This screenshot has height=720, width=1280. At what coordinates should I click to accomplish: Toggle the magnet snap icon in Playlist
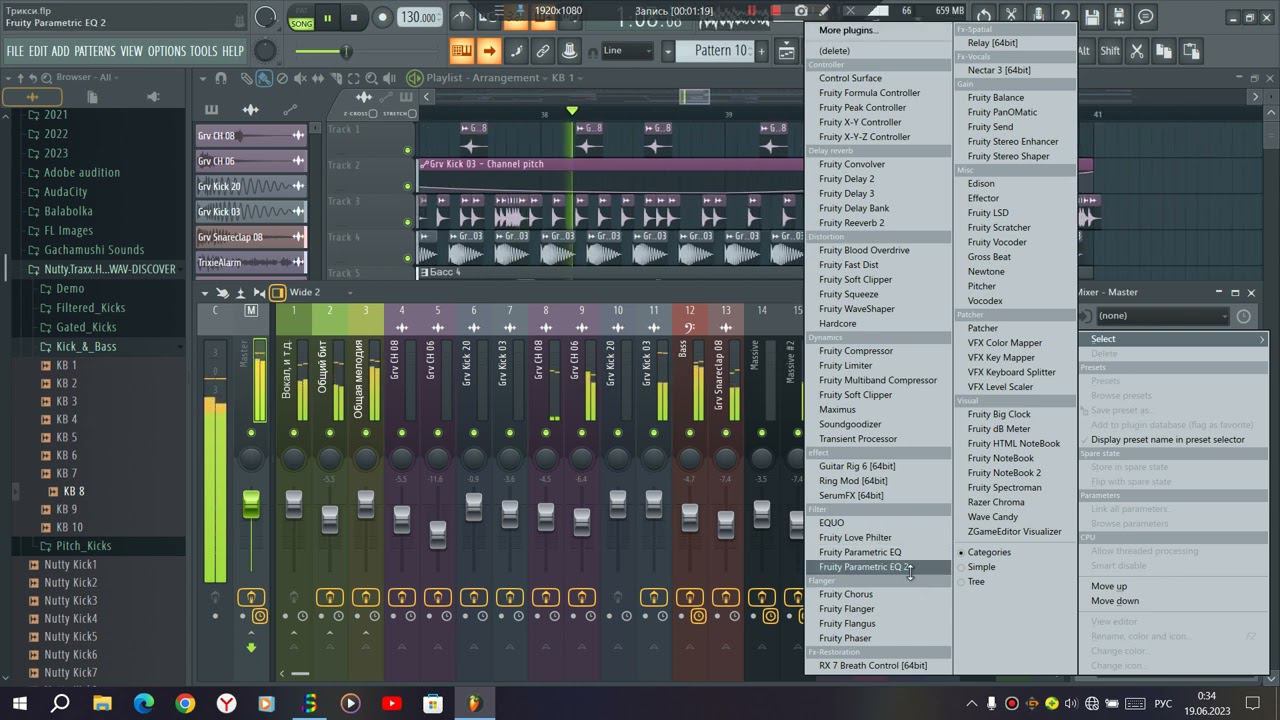point(221,78)
